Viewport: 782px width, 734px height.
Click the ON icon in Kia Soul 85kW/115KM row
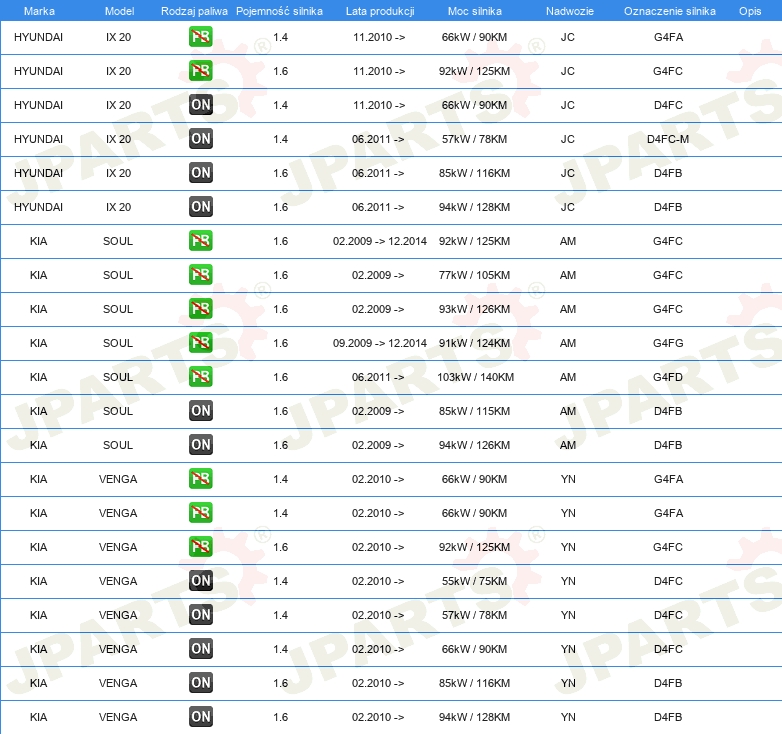[x=200, y=411]
